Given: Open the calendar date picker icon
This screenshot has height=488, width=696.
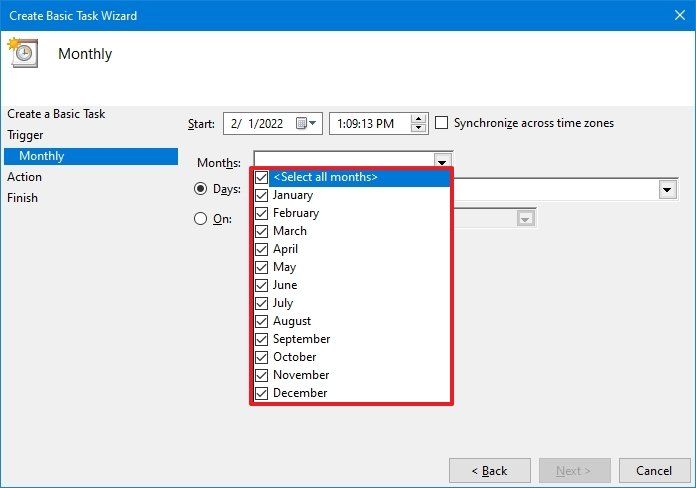Looking at the screenshot, I should pos(306,123).
